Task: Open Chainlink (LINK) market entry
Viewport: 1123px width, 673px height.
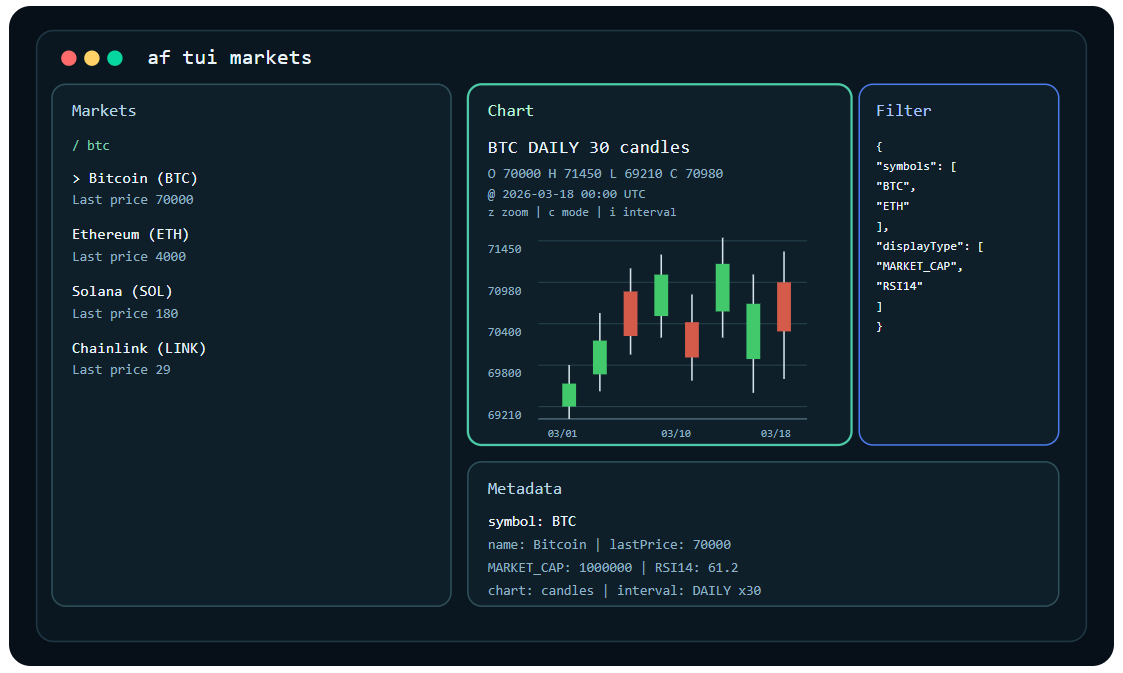Action: click(x=139, y=349)
